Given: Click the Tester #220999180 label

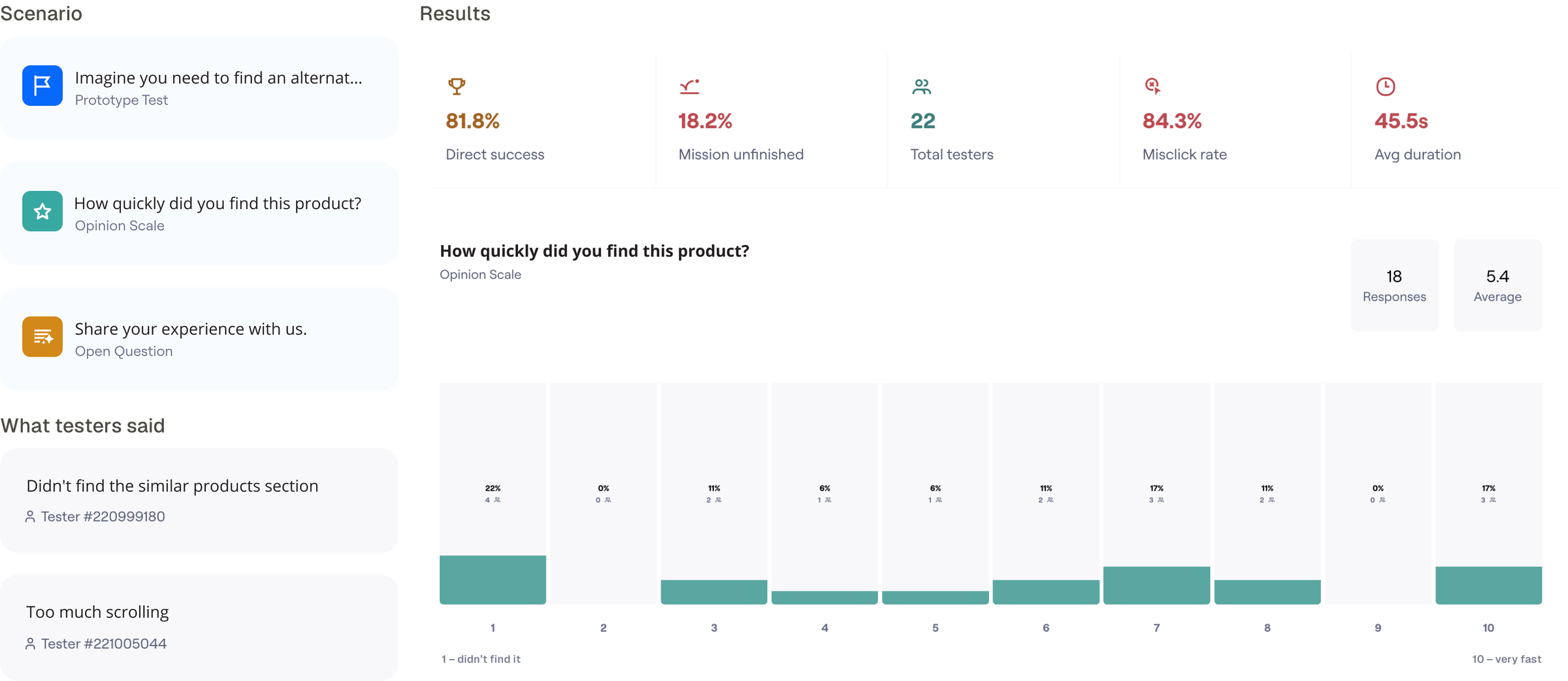Looking at the screenshot, I should pyautogui.click(x=103, y=517).
